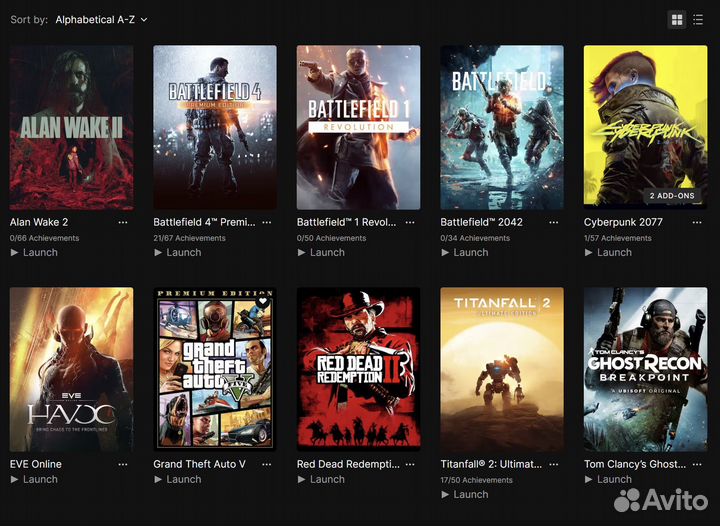Open more options for Battlefield 1 Revolution
This screenshot has height=526, width=720.
tap(410, 222)
